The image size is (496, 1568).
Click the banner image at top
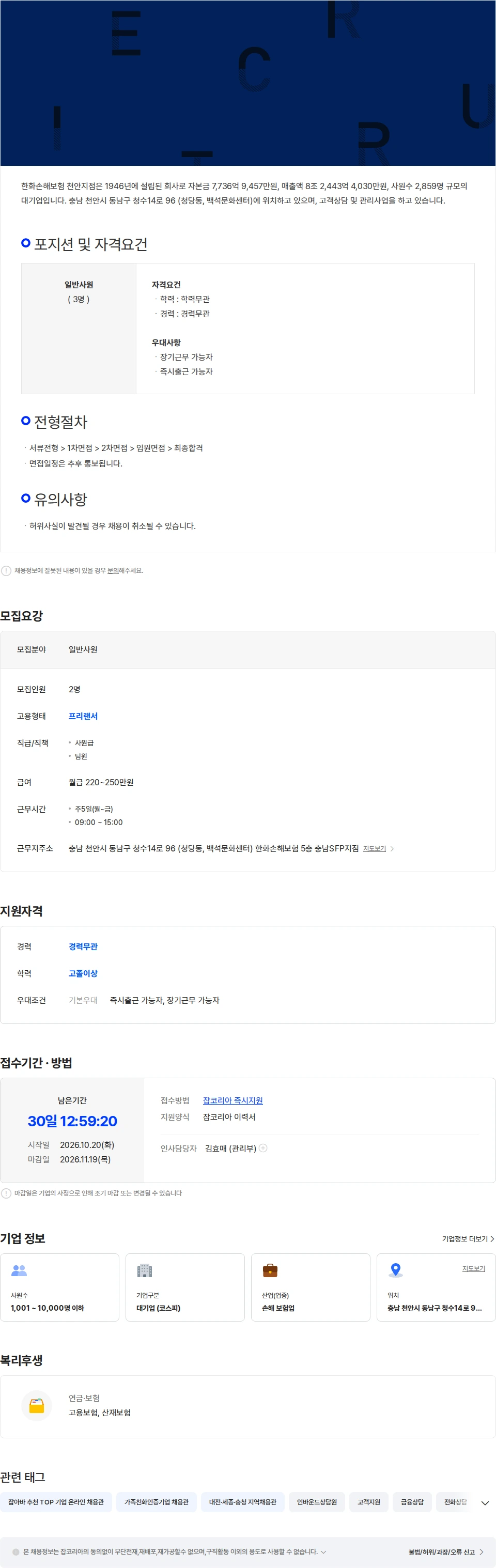pos(247,83)
